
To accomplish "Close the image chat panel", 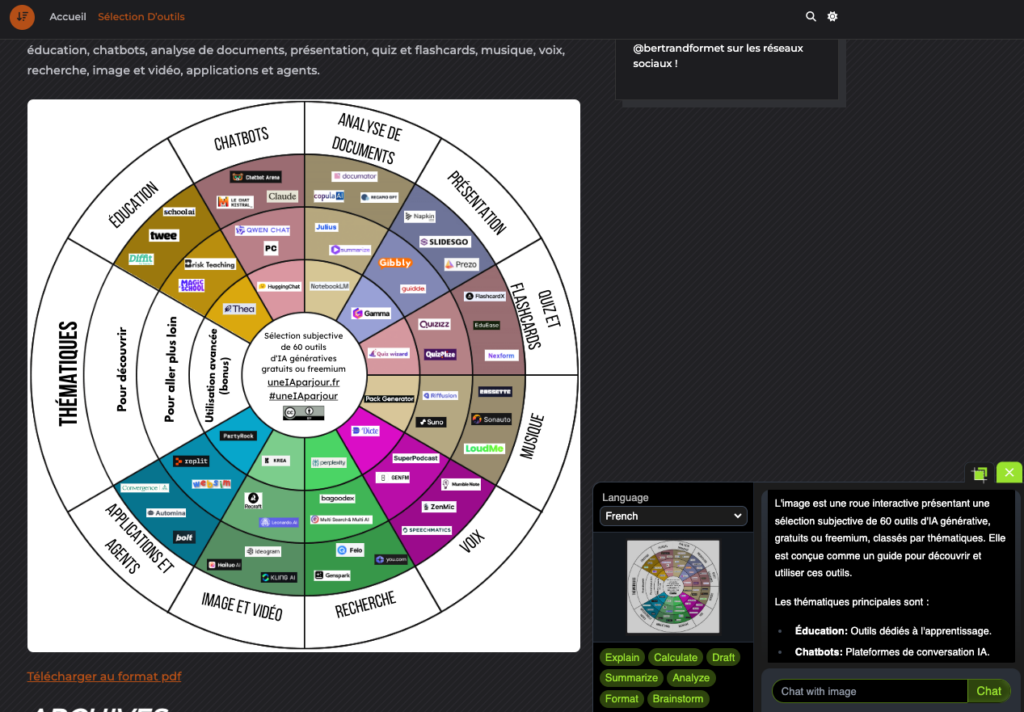I will click(1009, 472).
